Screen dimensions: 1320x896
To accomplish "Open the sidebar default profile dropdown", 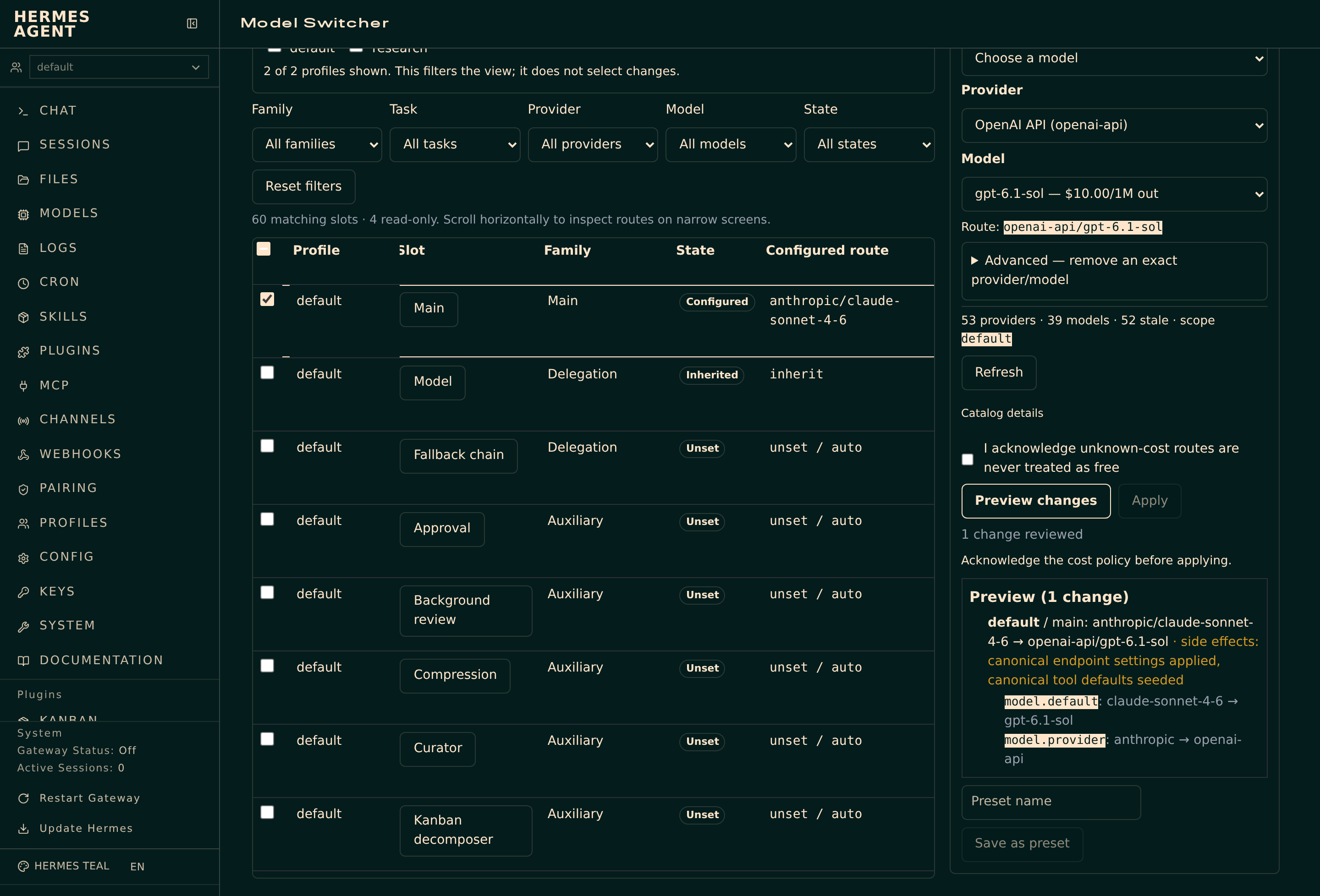I will coord(119,67).
